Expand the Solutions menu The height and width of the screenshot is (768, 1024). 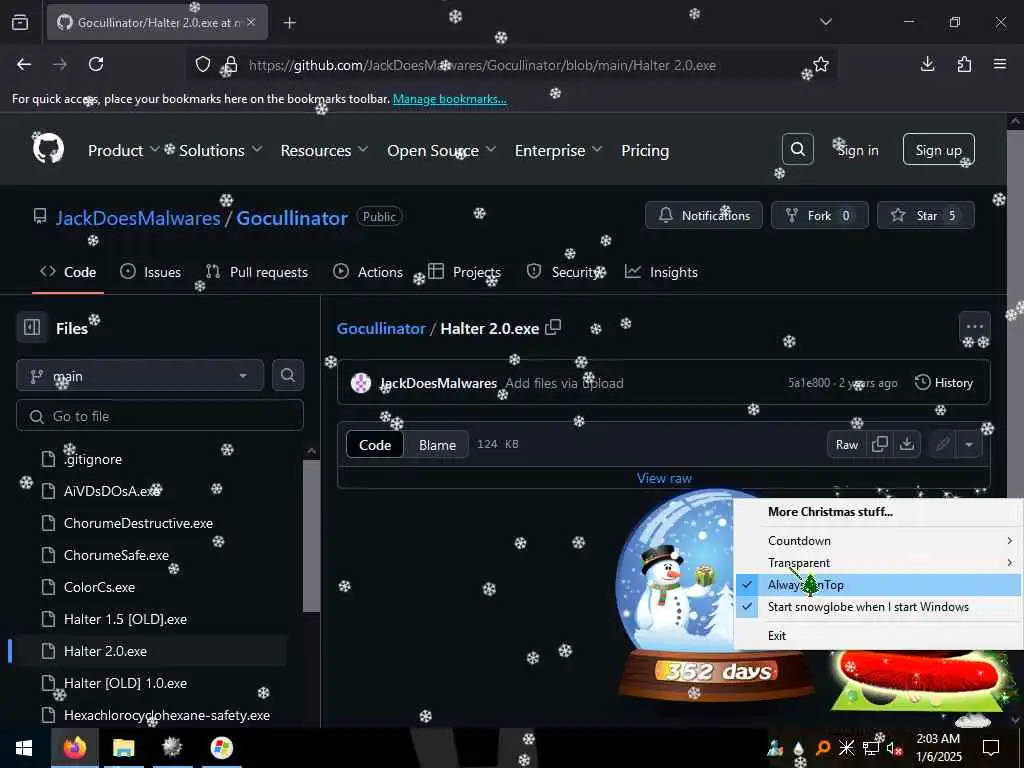click(221, 150)
